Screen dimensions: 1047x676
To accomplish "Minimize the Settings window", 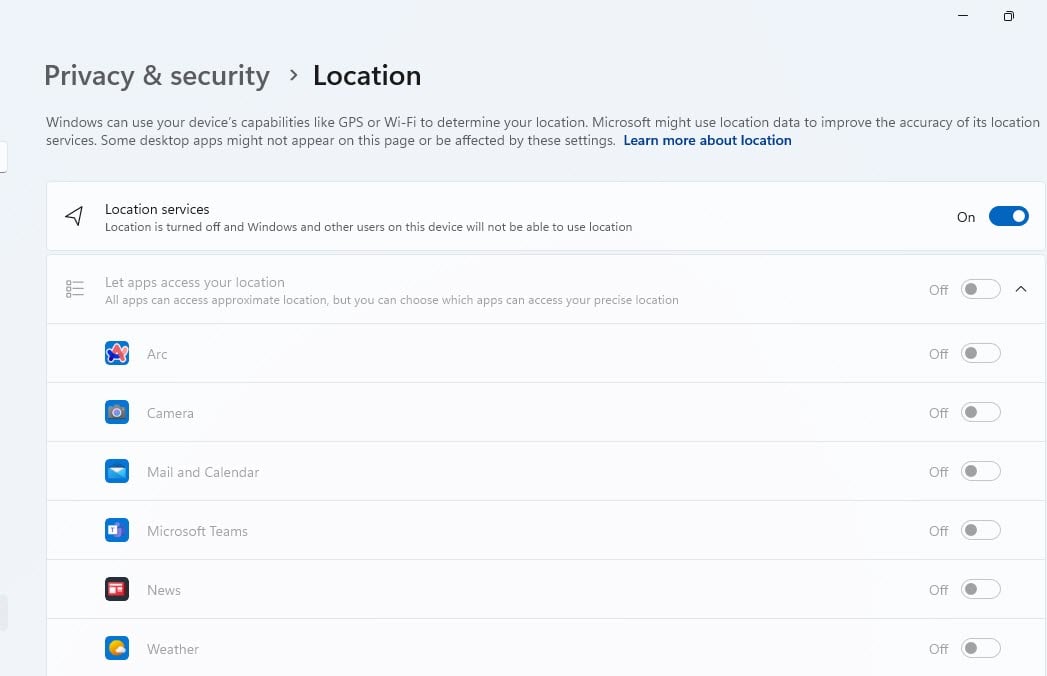I will pyautogui.click(x=963, y=15).
